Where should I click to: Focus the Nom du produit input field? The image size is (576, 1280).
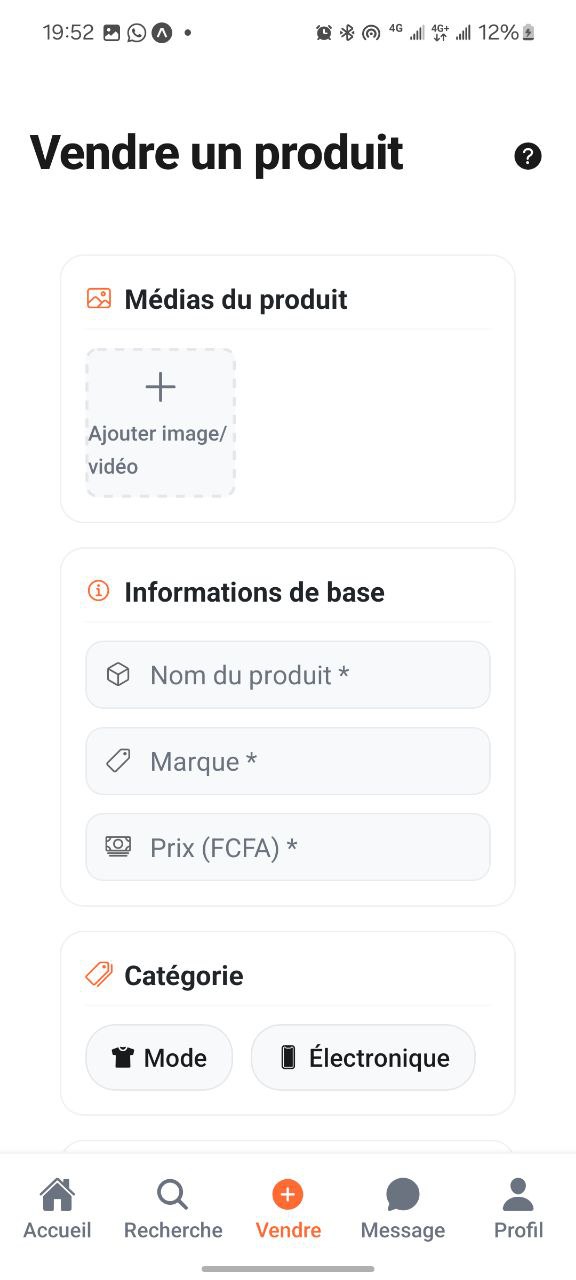(x=287, y=674)
